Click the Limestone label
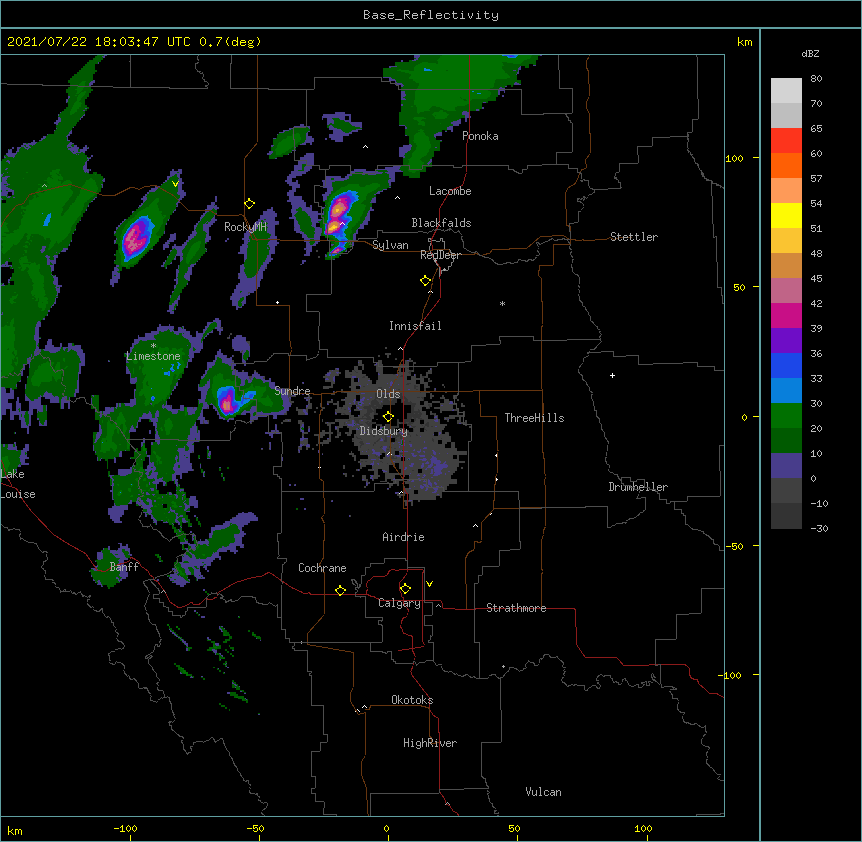This screenshot has width=862, height=842. 153,356
